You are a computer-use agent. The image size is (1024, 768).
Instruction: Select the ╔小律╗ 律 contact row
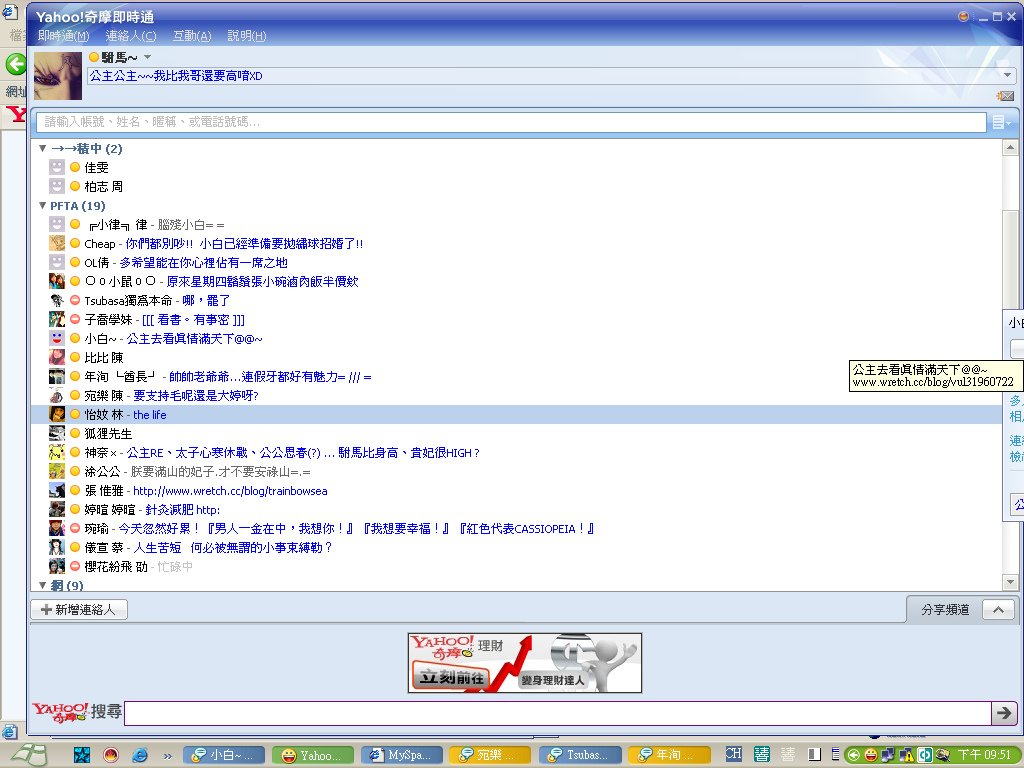516,225
